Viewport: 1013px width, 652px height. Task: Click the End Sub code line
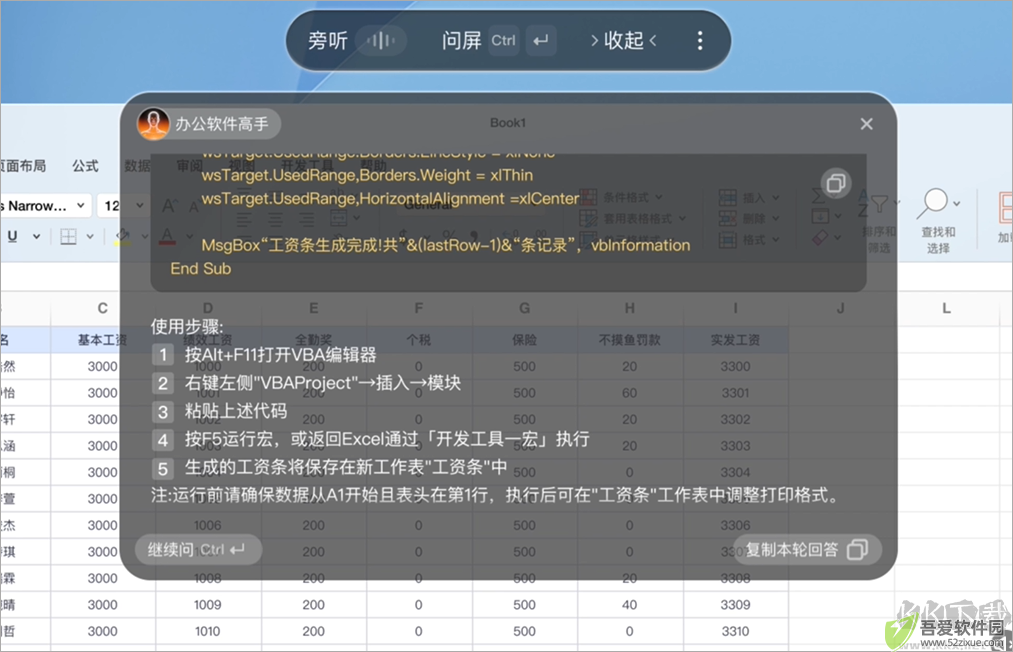(x=200, y=269)
